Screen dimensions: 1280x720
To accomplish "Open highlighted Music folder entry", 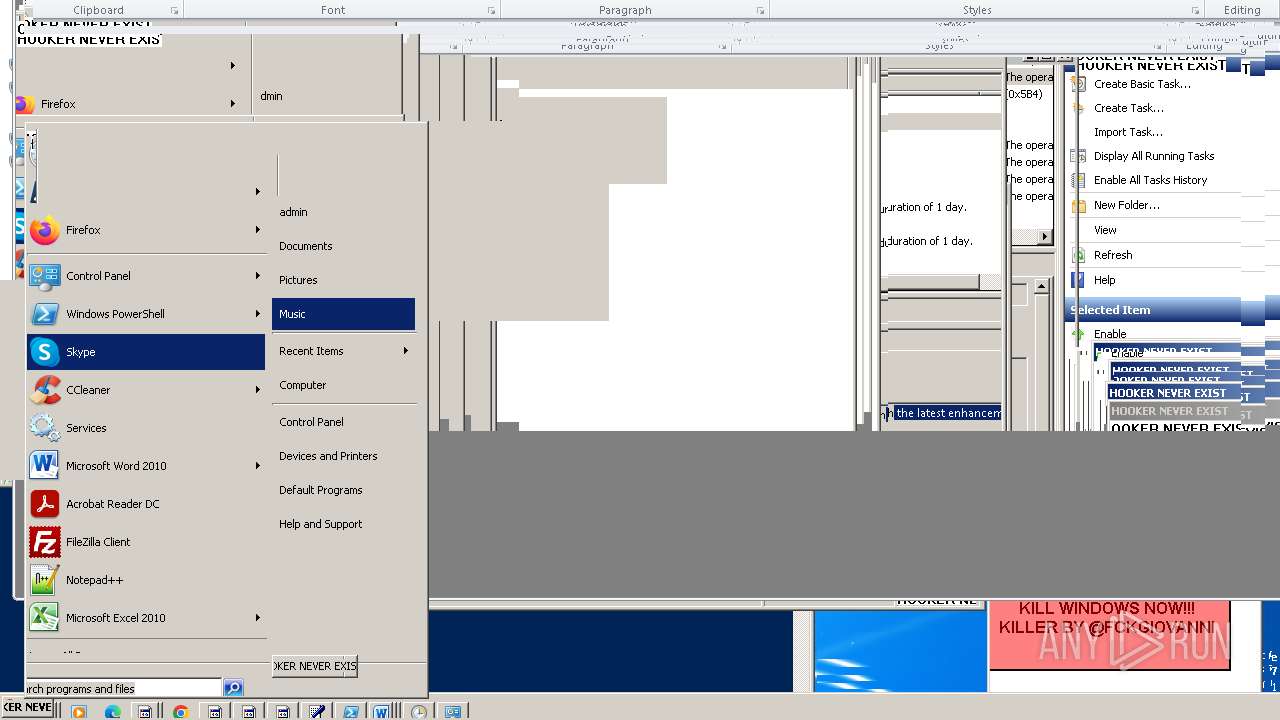I will [343, 314].
